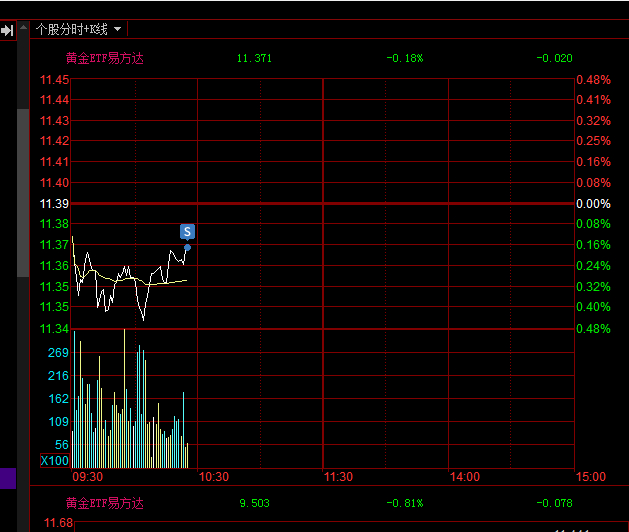Click the 14:00 time axis label
Screen dimensions: 629x532
pyautogui.click(x=465, y=477)
